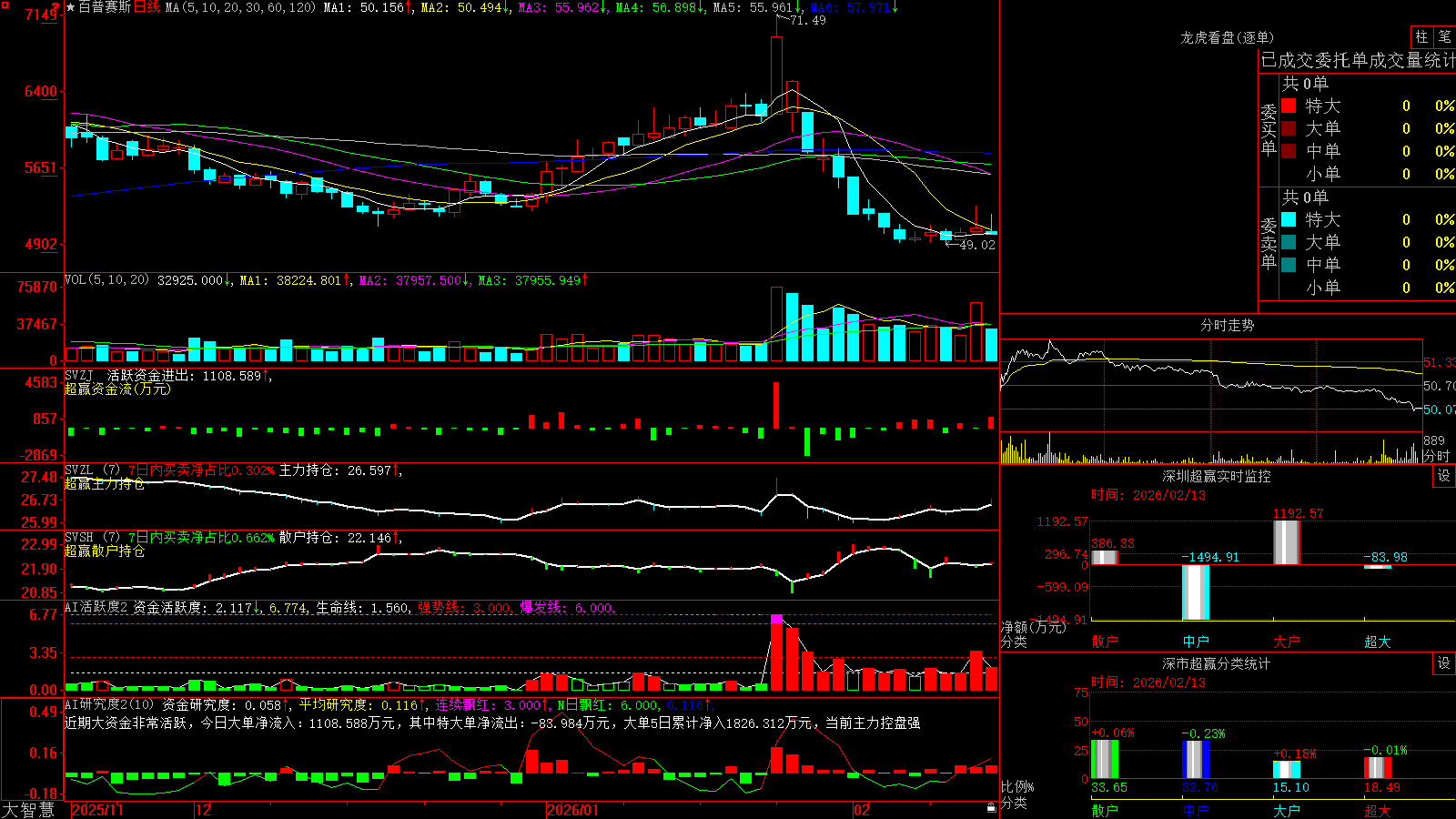Click the -1494.91 中户 bar in realtime monitor
1456x819 pixels.
pos(1196,592)
